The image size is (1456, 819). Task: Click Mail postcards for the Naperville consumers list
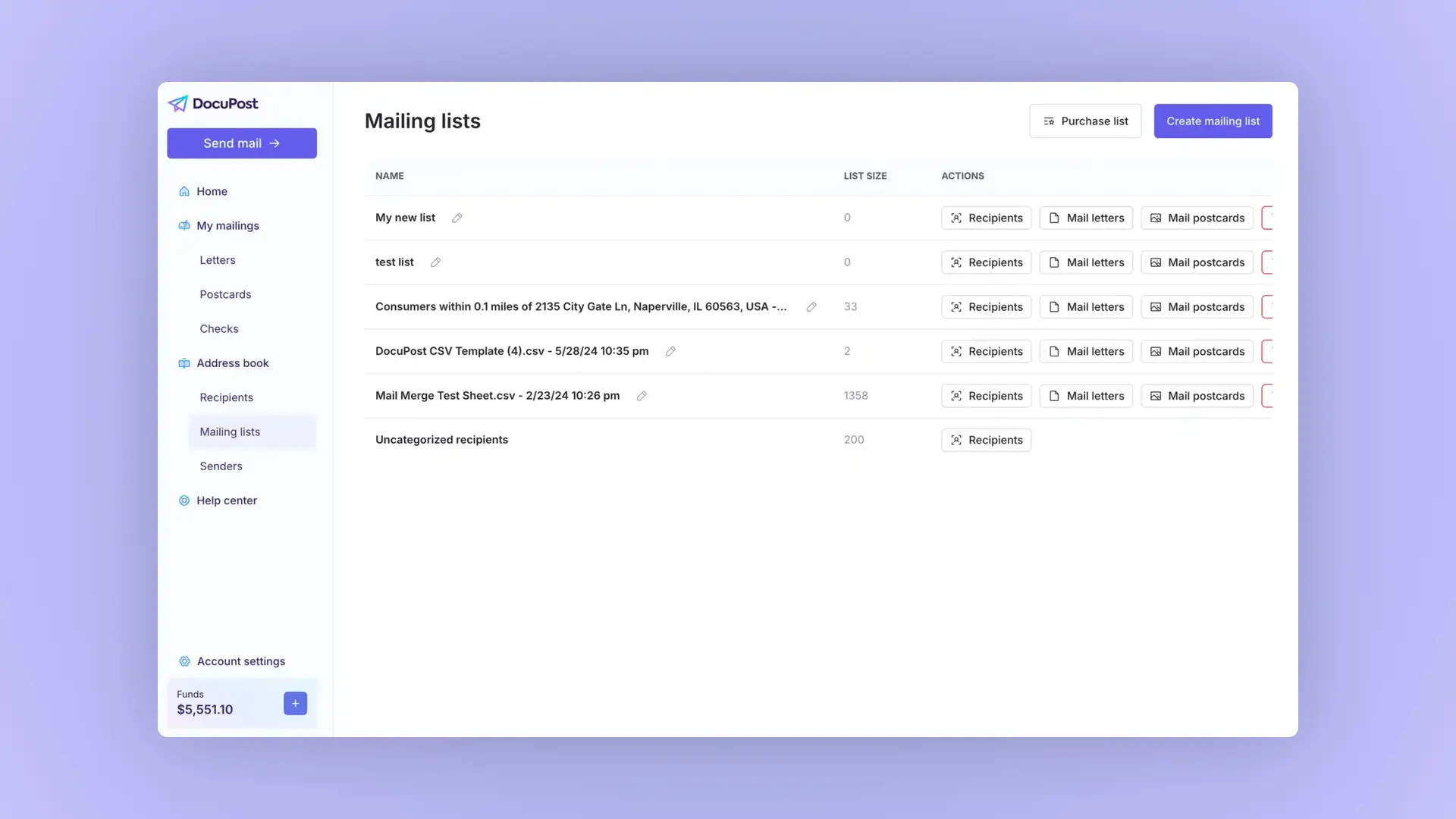pyautogui.click(x=1197, y=306)
